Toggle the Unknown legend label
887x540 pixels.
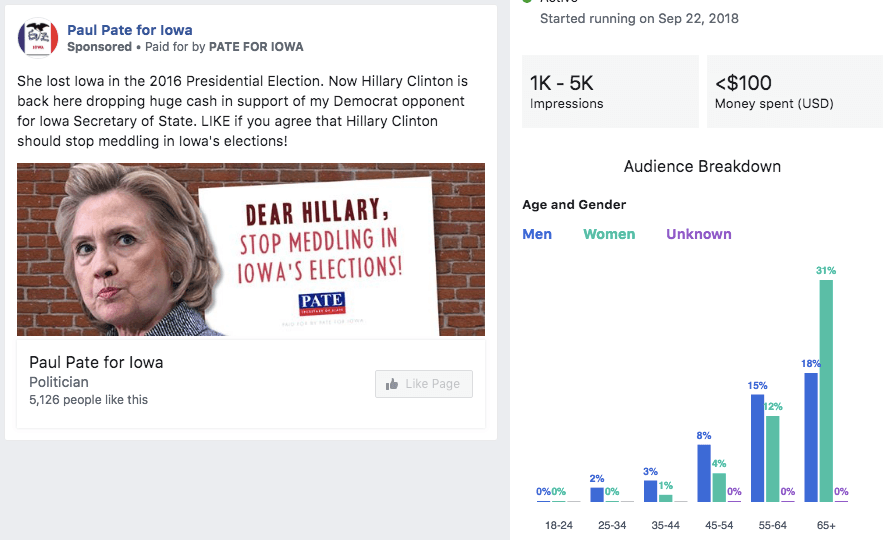[699, 234]
